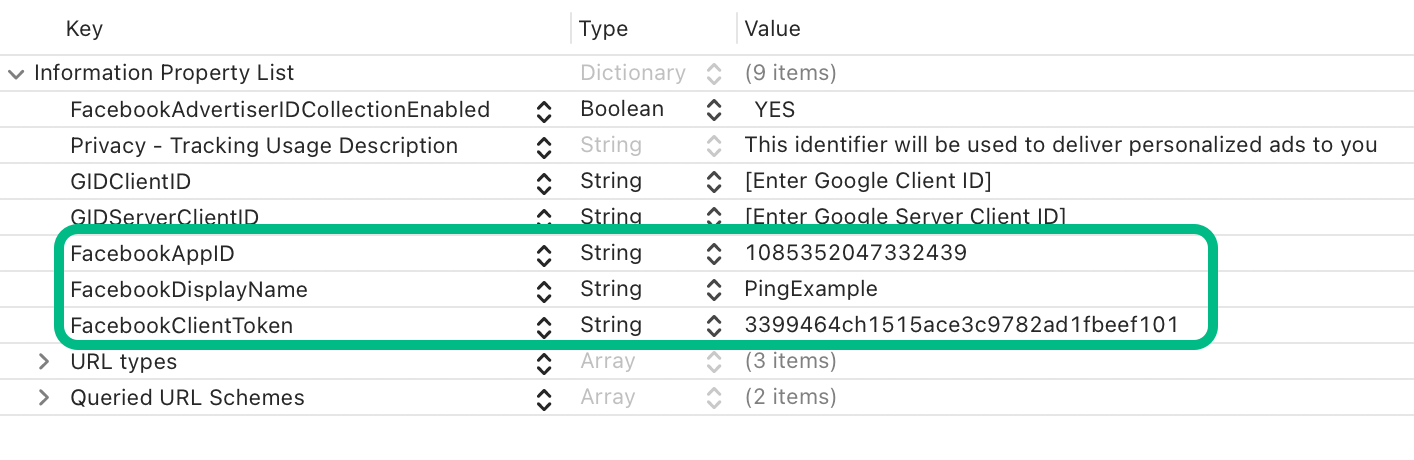Click the FacebookAppID key stepper arrows
Image resolution: width=1414 pixels, height=460 pixels.
pos(543,254)
